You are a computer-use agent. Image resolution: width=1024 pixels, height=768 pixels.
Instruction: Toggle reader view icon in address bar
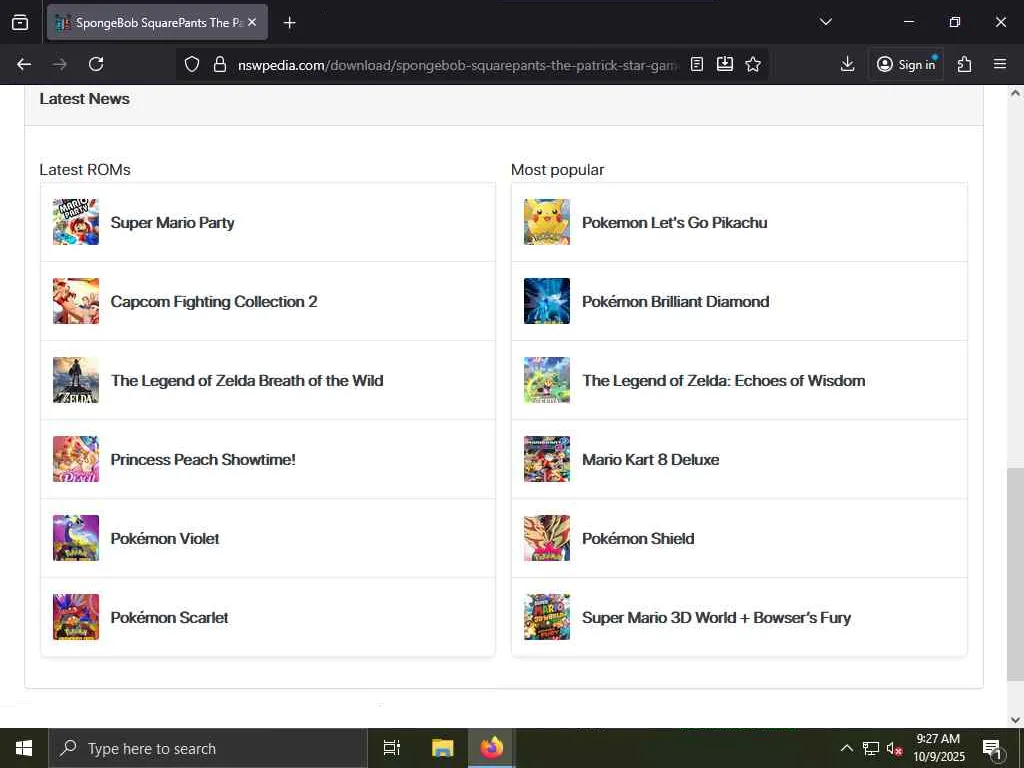(697, 64)
